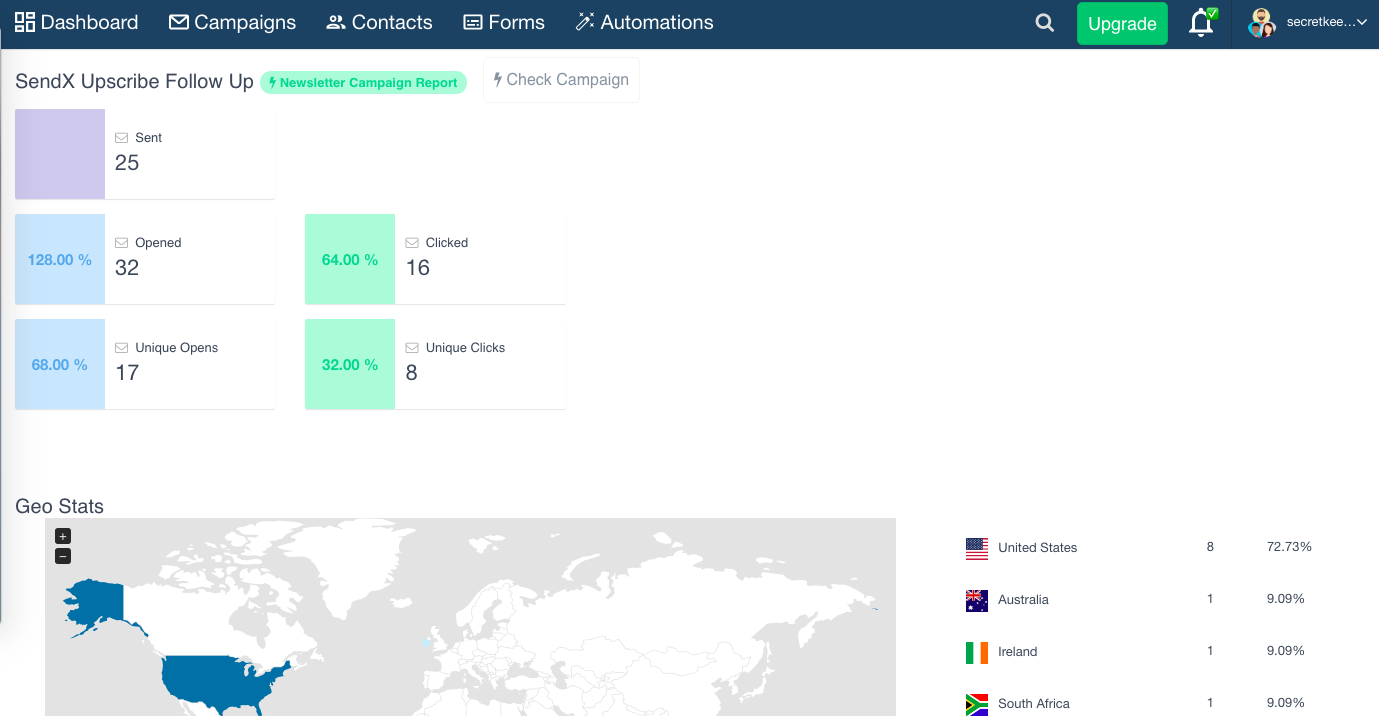Click the clicked count 16
Image resolution: width=1379 pixels, height=716 pixels.
pos(418,268)
